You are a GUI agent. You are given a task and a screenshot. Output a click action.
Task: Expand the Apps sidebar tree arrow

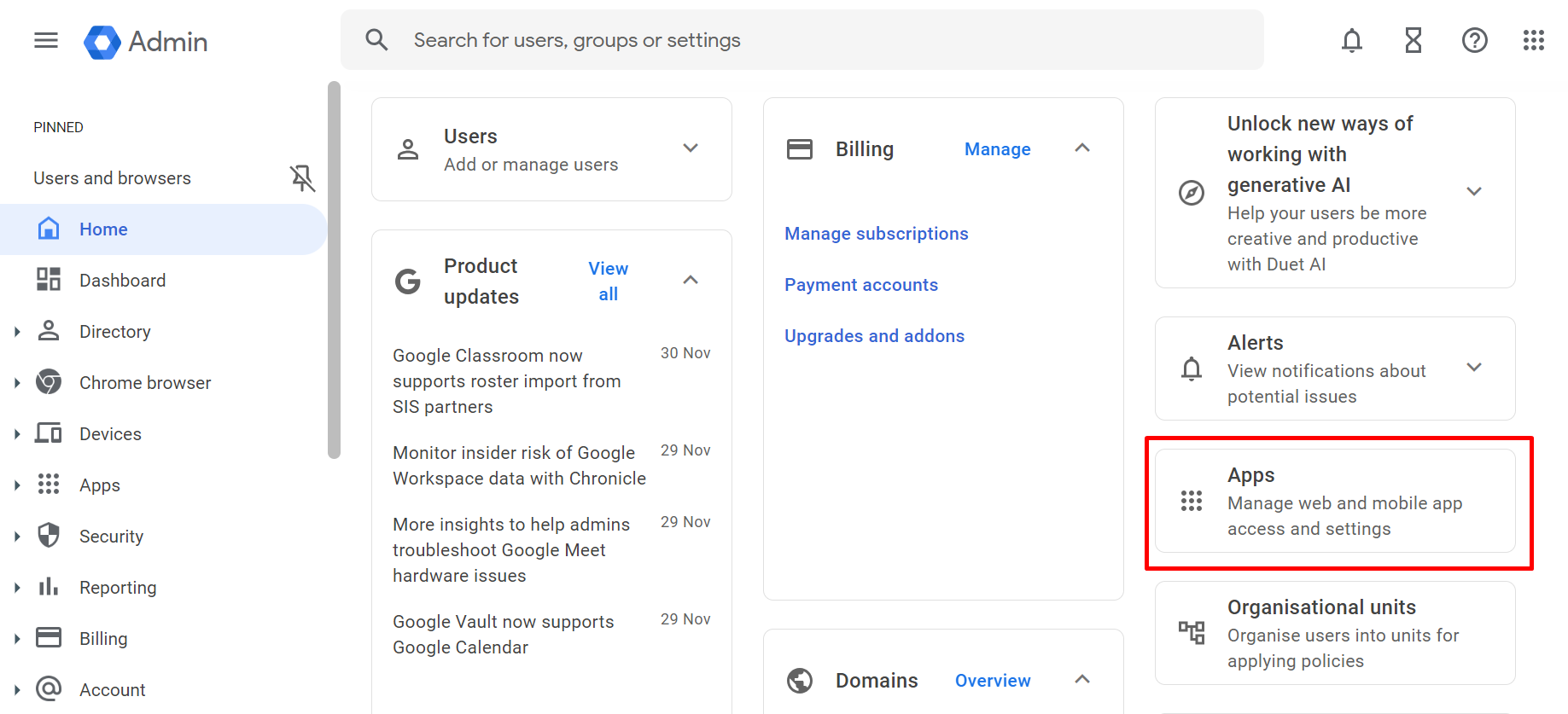click(x=17, y=485)
